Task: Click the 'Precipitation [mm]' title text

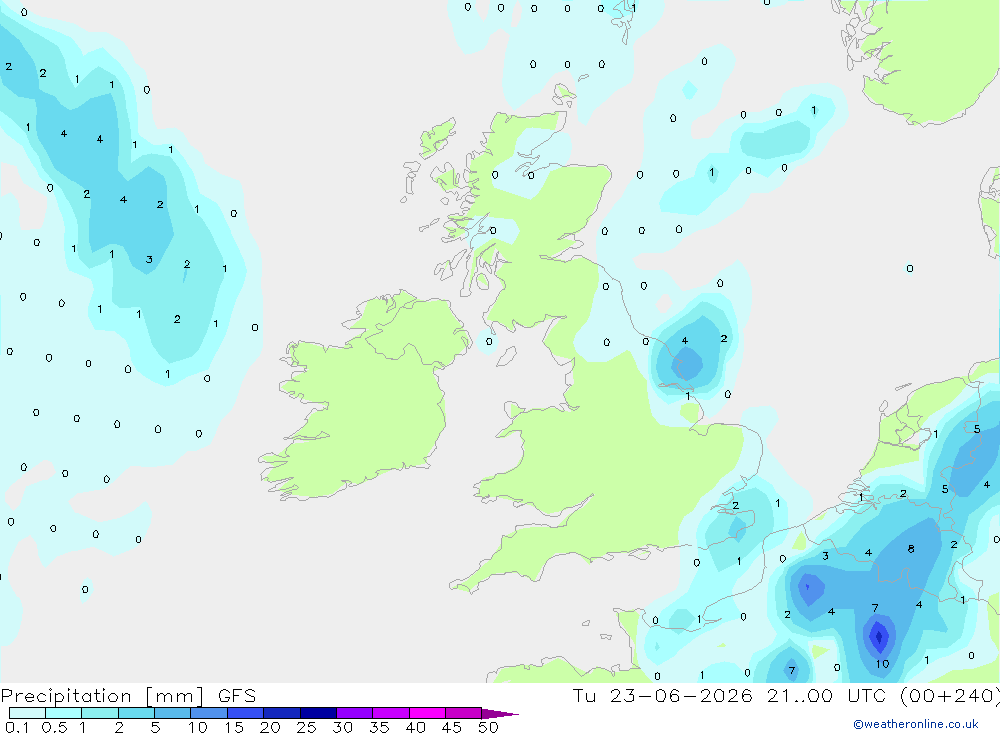Action: point(102,696)
